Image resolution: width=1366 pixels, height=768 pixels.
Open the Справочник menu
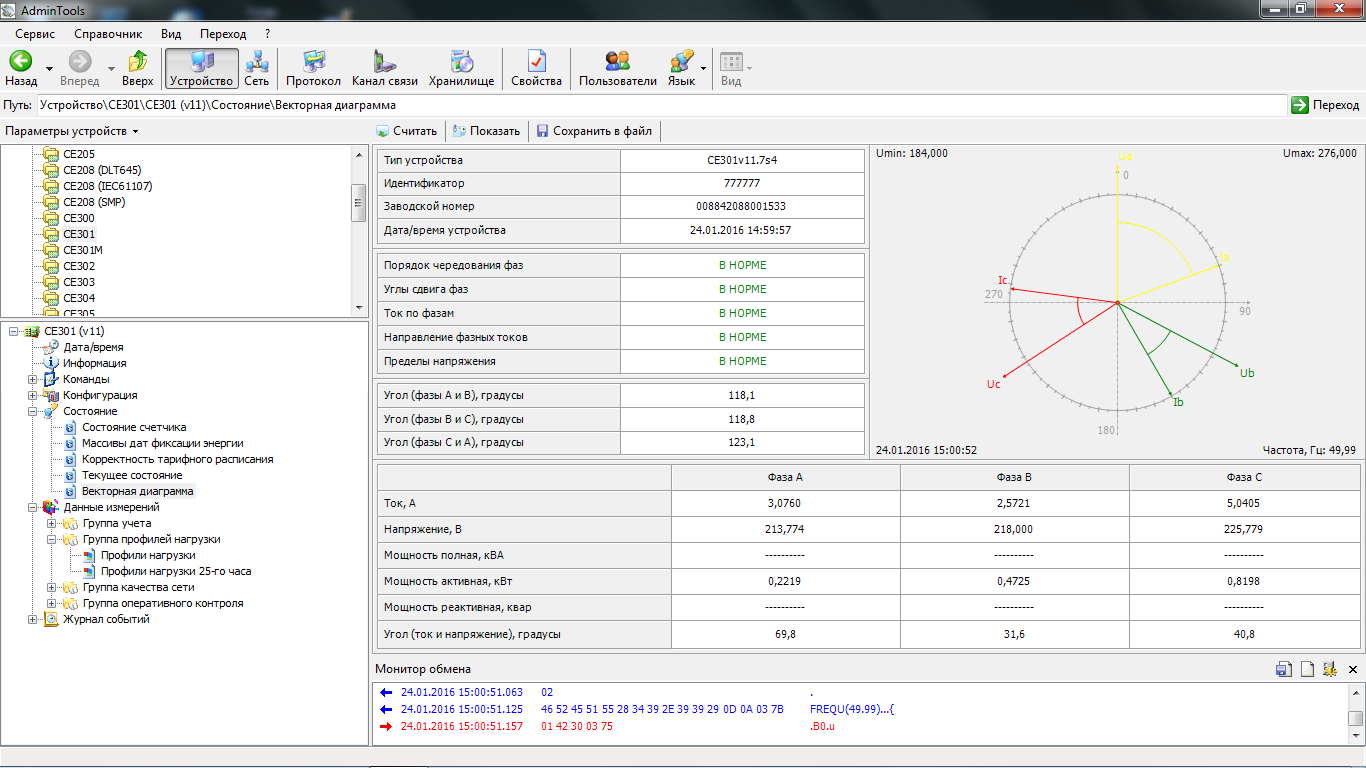click(x=110, y=34)
